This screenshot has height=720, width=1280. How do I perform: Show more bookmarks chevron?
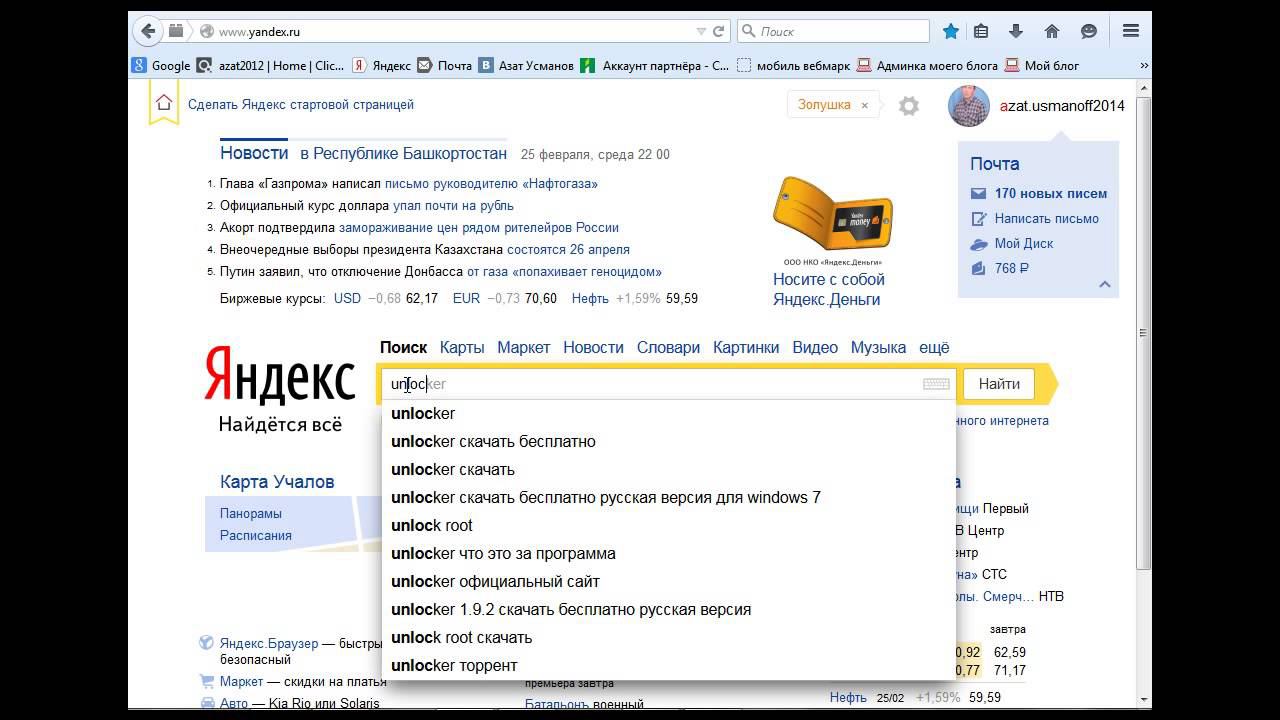1144,65
